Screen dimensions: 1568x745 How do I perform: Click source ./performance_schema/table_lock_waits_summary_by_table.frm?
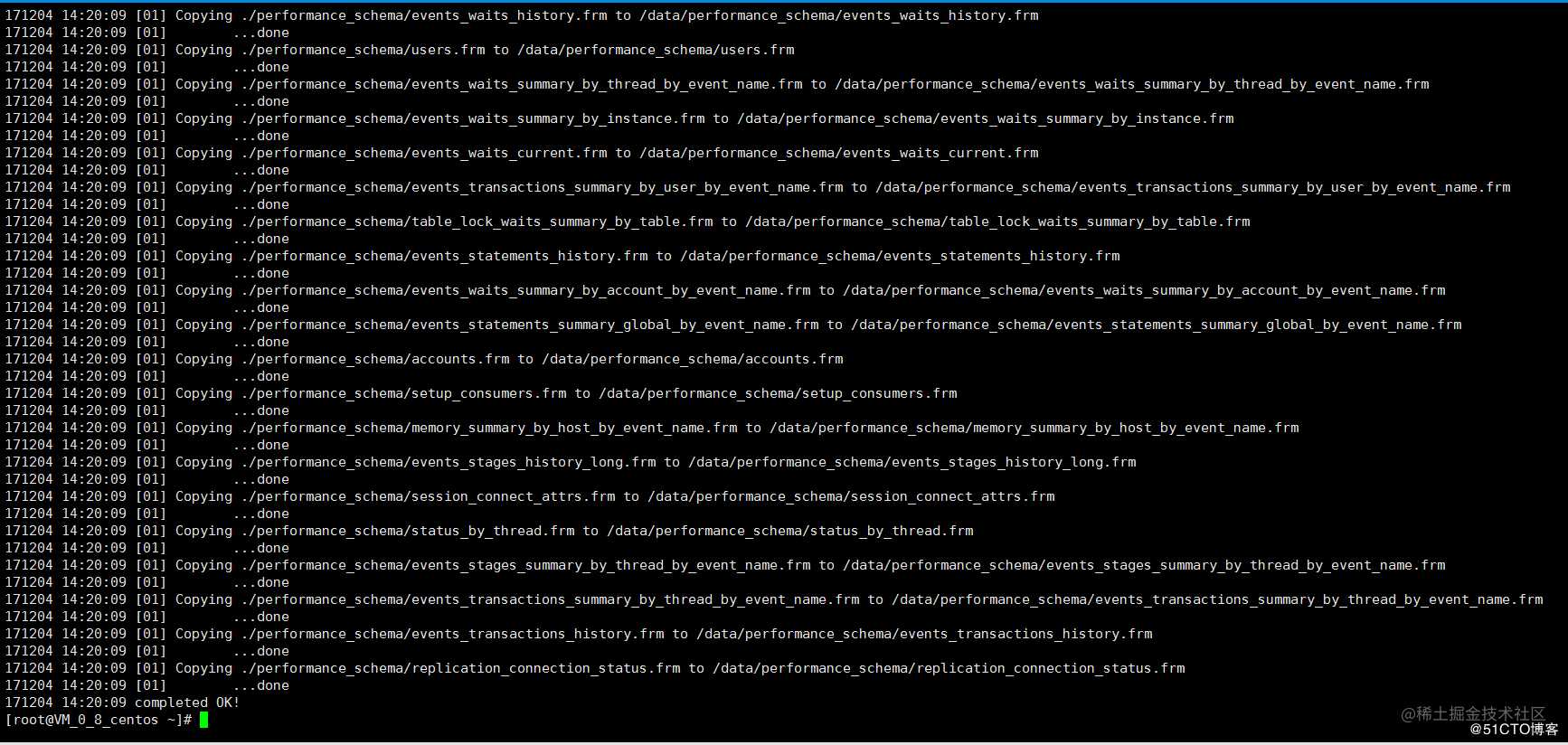[477, 222]
